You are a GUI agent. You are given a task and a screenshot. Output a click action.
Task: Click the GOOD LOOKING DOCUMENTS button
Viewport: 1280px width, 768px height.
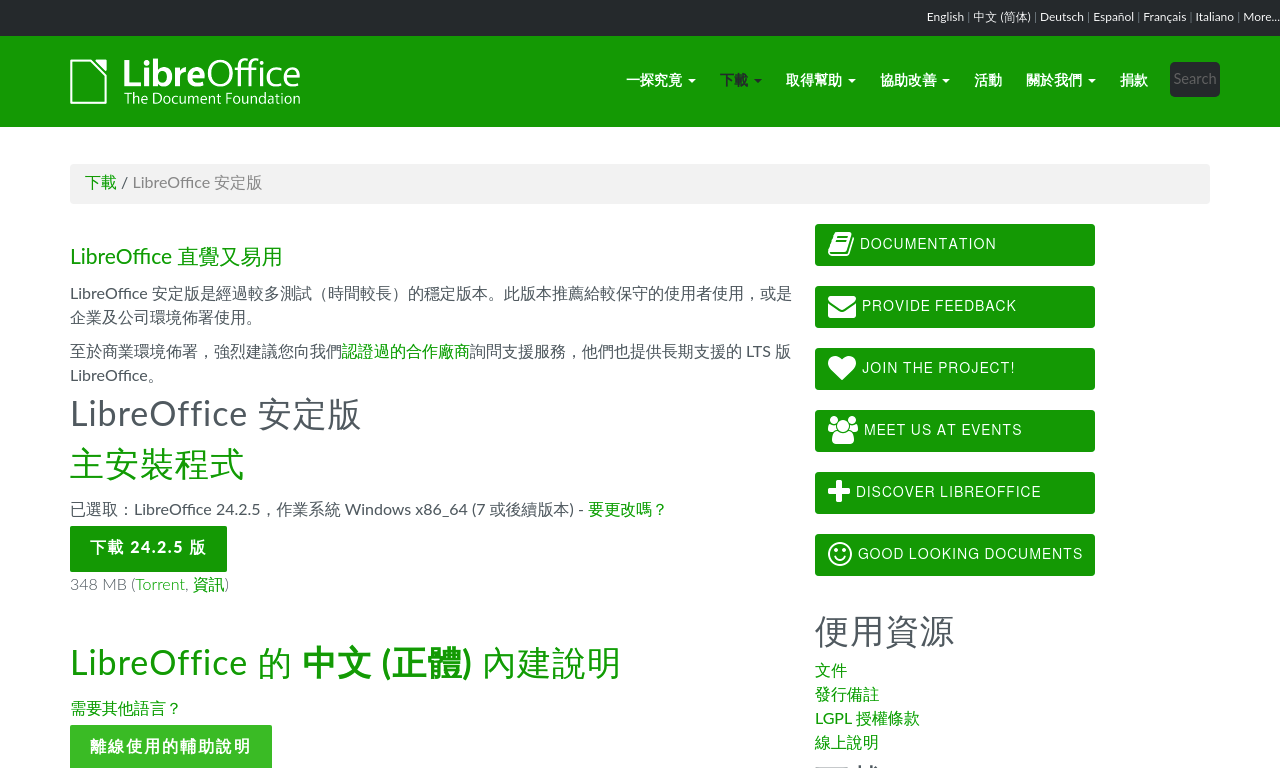955,555
